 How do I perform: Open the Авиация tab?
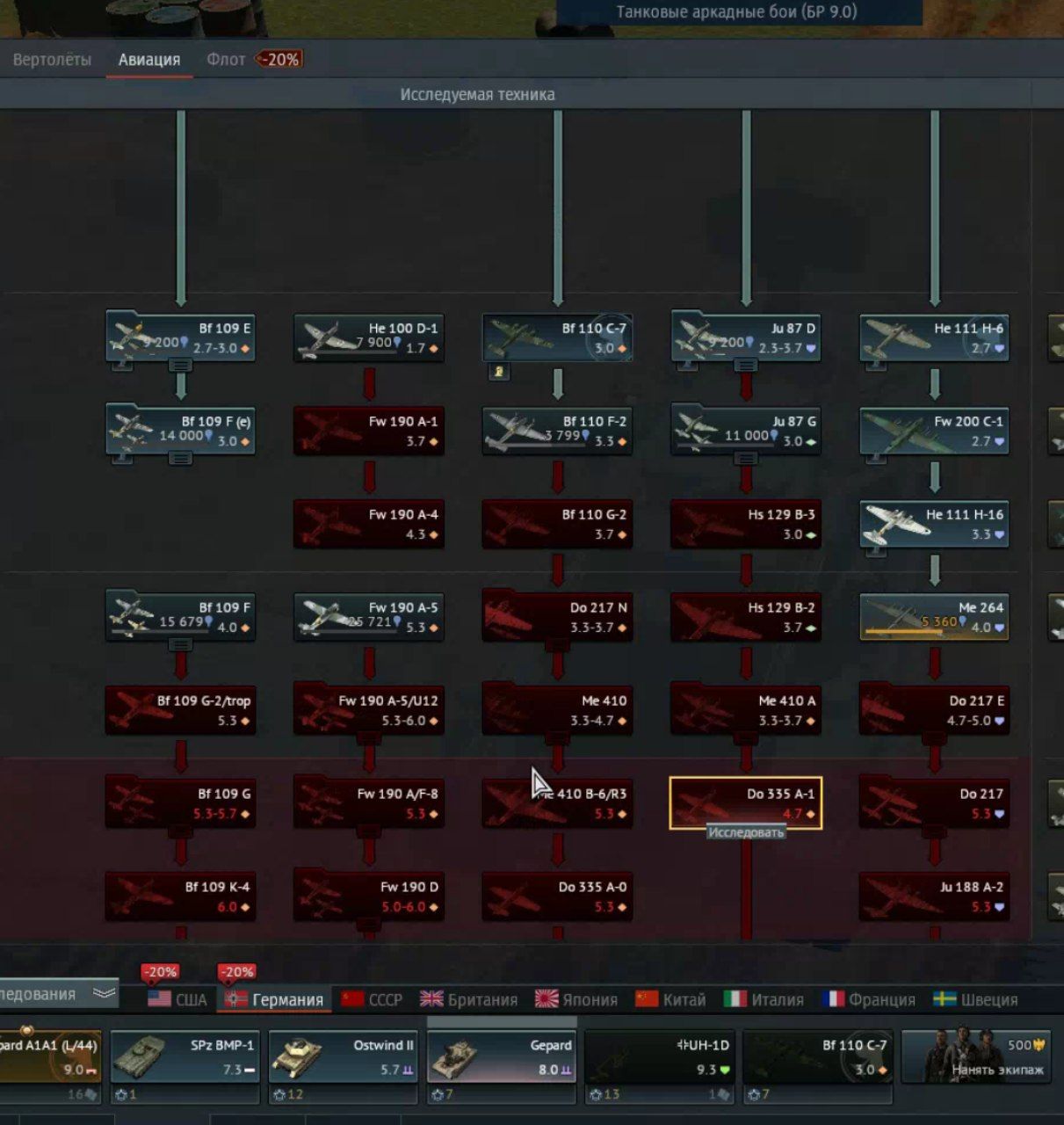coord(149,60)
